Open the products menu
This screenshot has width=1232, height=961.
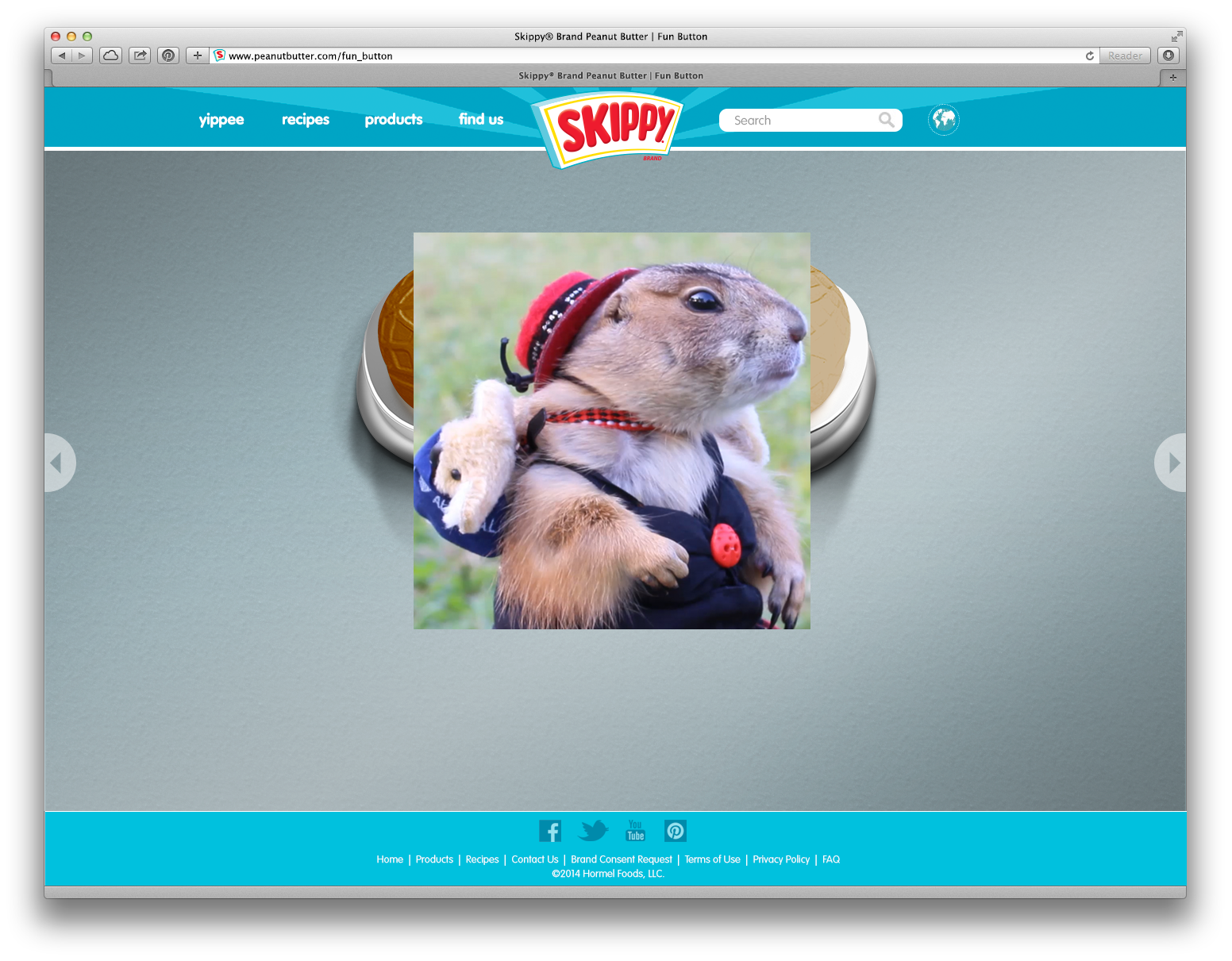pyautogui.click(x=394, y=120)
